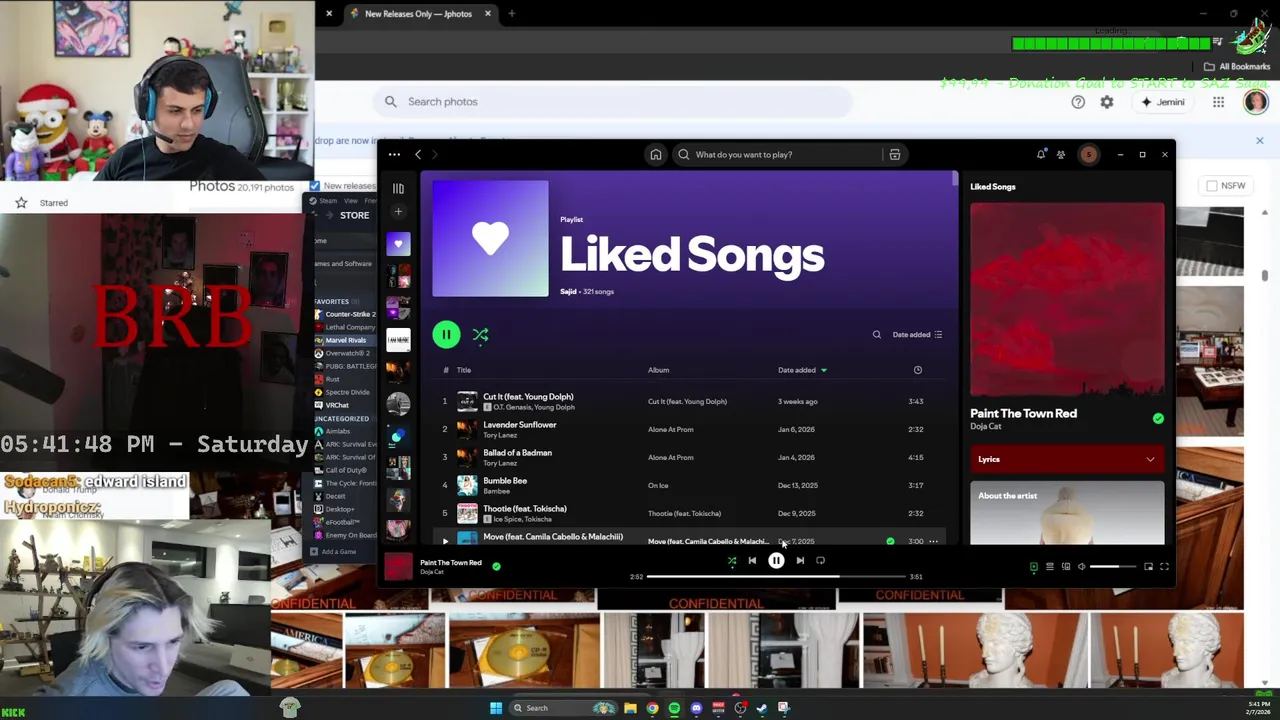This screenshot has height=720, width=1280.
Task: Toggle the liked checkmark next to Paint The Town Red title
Action: [1158, 418]
